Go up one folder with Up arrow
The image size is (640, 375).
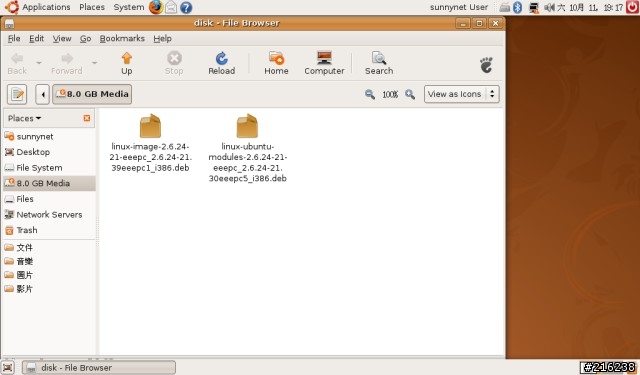(x=127, y=63)
